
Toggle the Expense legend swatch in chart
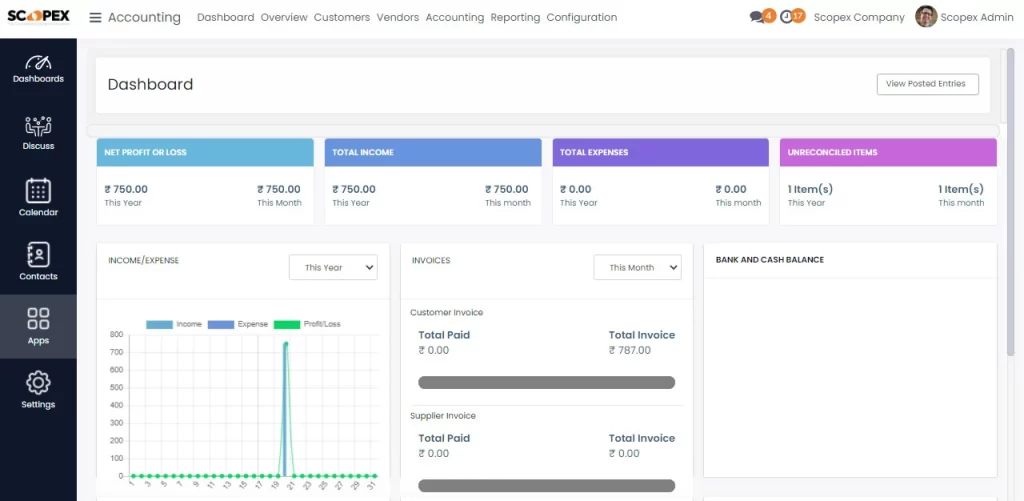tap(221, 325)
